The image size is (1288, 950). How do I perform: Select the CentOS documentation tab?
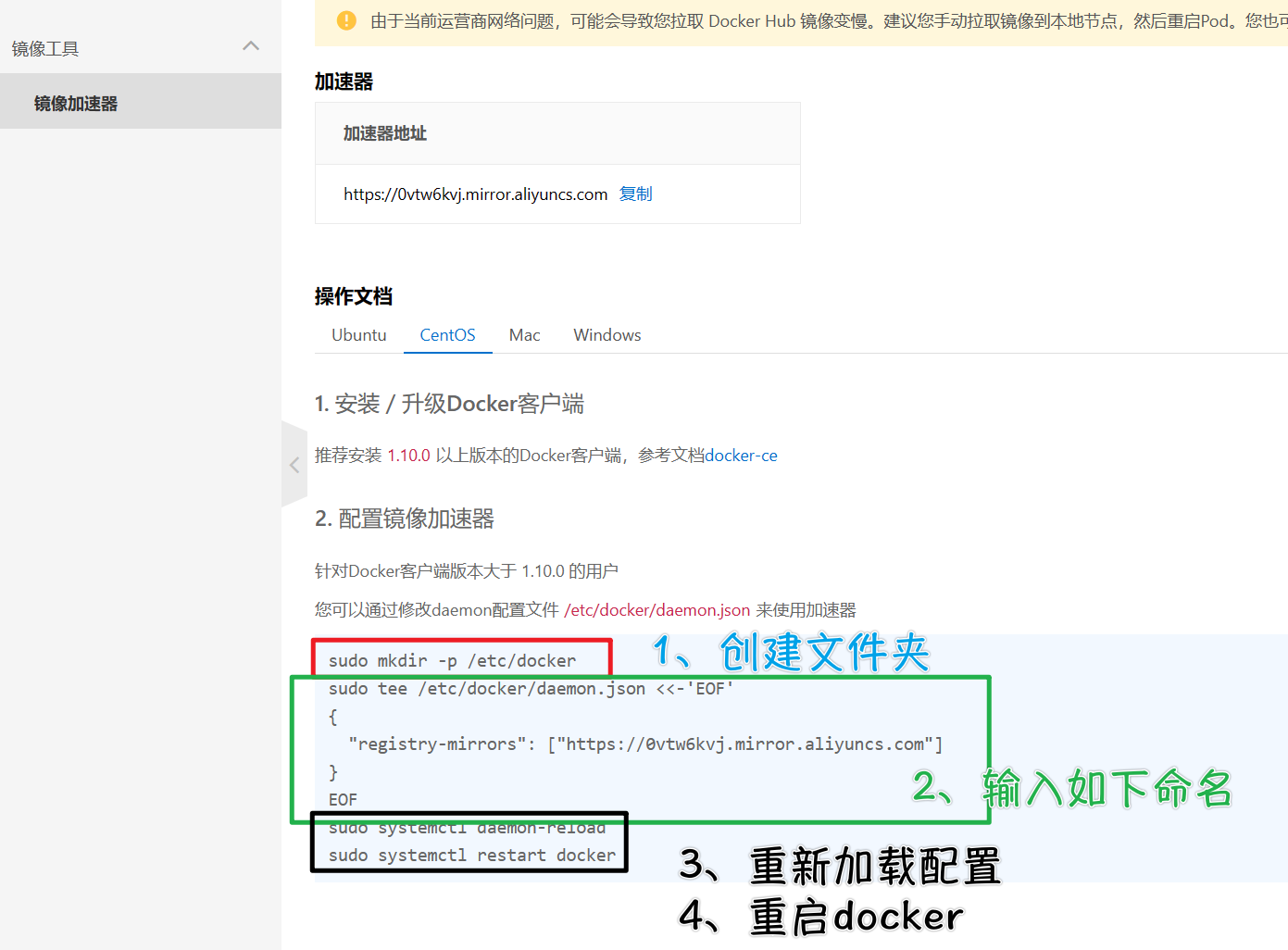(447, 335)
